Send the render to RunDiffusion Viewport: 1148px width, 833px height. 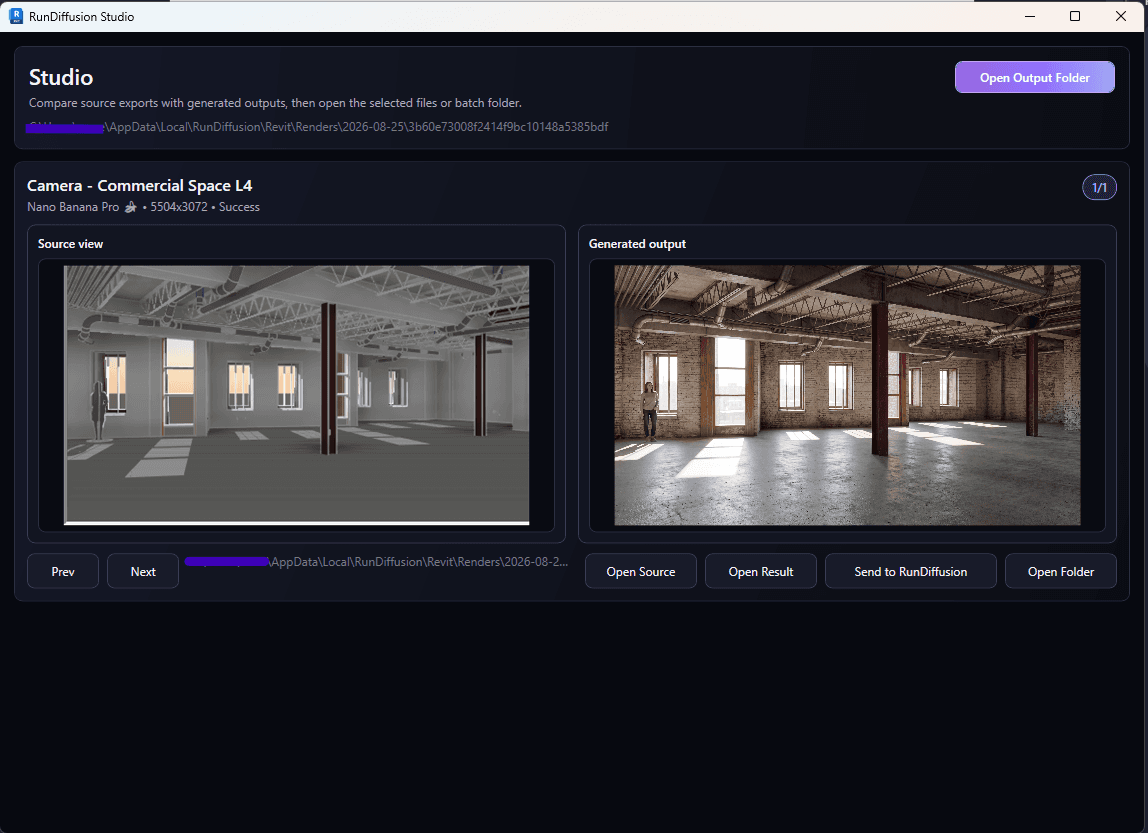tap(911, 572)
